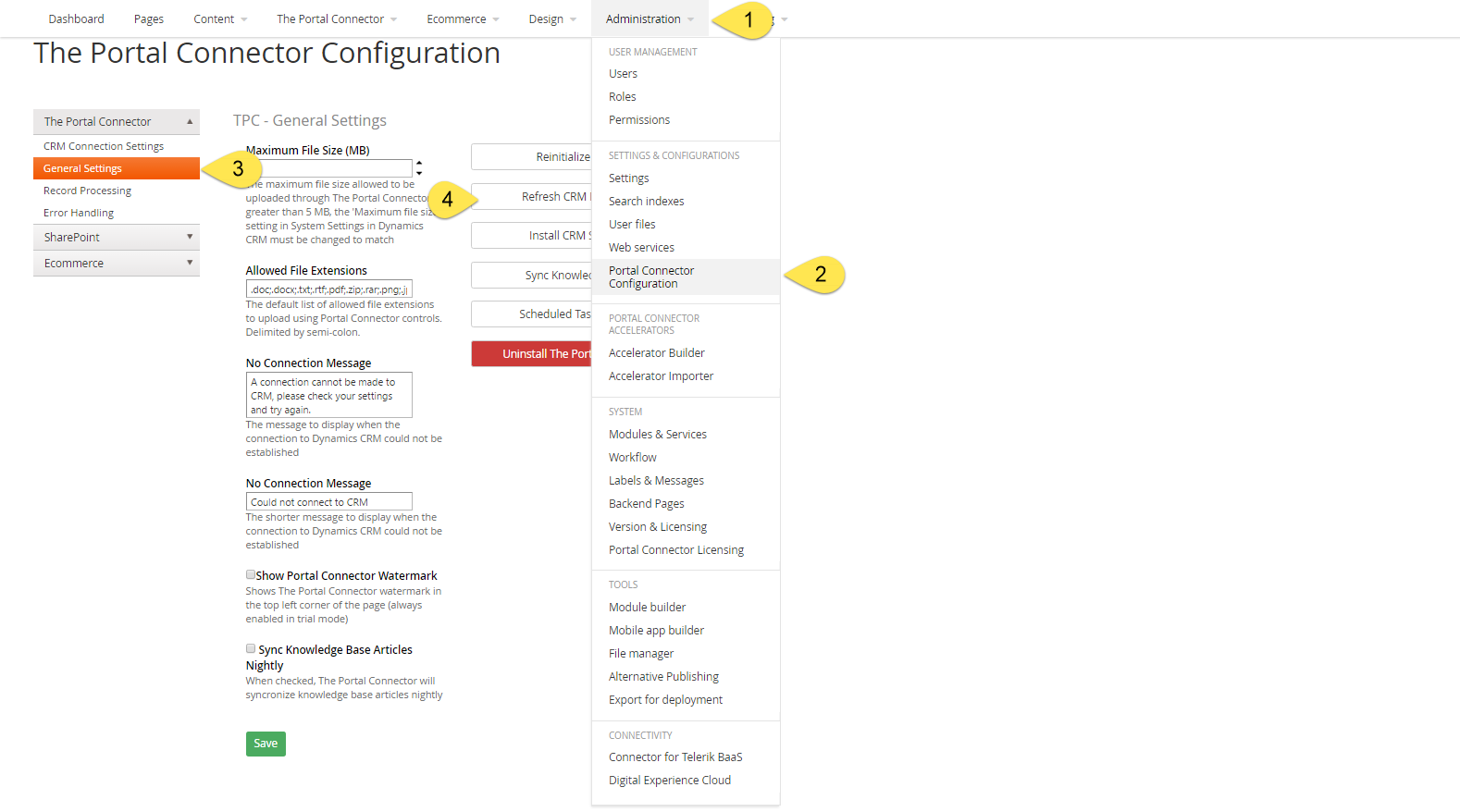This screenshot has width=1460, height=812.
Task: Collapse The Portal Connector sidebar section
Action: pyautogui.click(x=117, y=122)
